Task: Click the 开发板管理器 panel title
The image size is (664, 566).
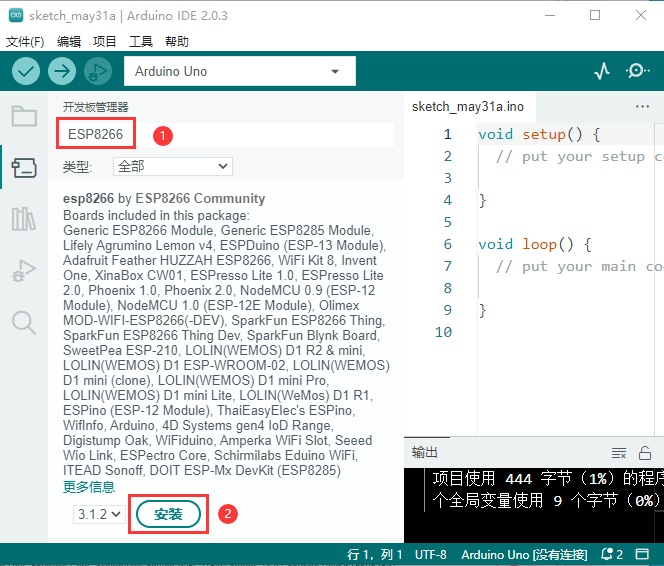Action: [x=96, y=107]
